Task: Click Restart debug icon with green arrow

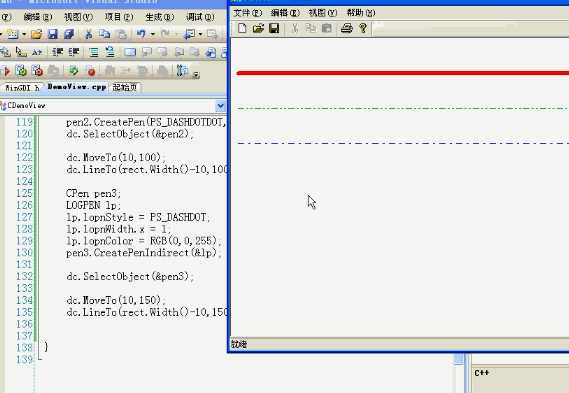Action: coord(21,71)
